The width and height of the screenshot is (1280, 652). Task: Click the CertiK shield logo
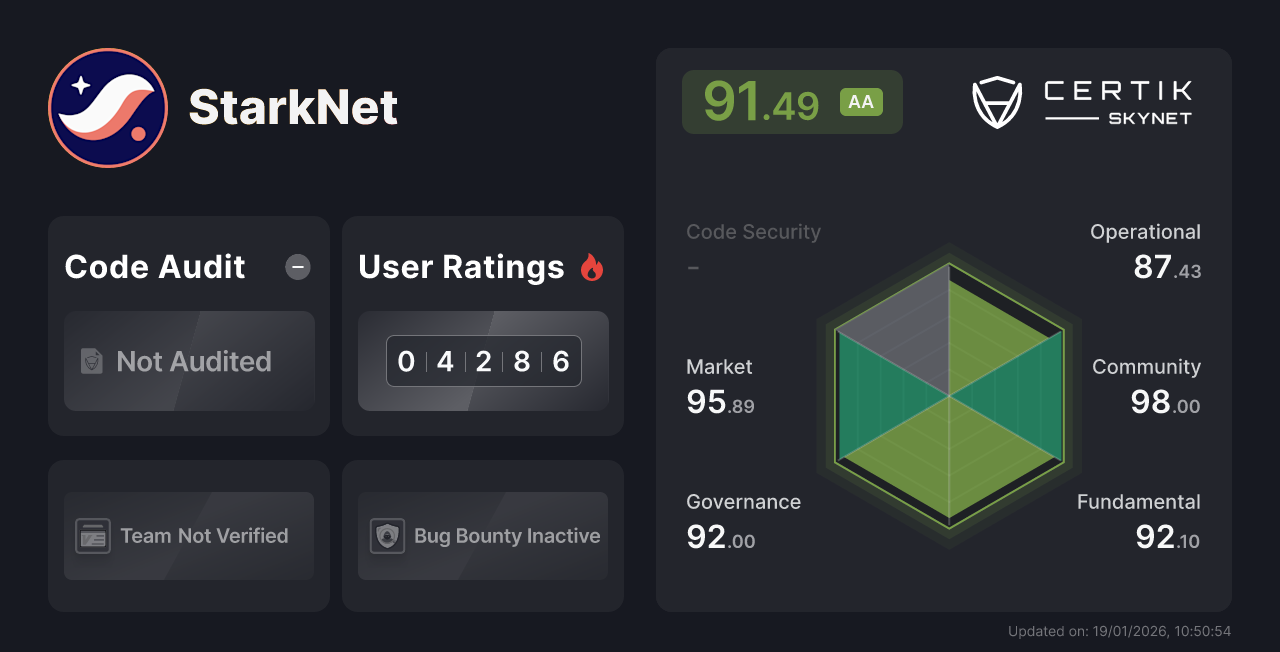pos(996,101)
